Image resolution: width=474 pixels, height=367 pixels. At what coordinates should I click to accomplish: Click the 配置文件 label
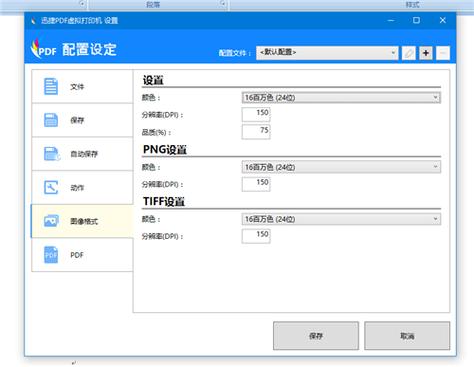[x=235, y=53]
